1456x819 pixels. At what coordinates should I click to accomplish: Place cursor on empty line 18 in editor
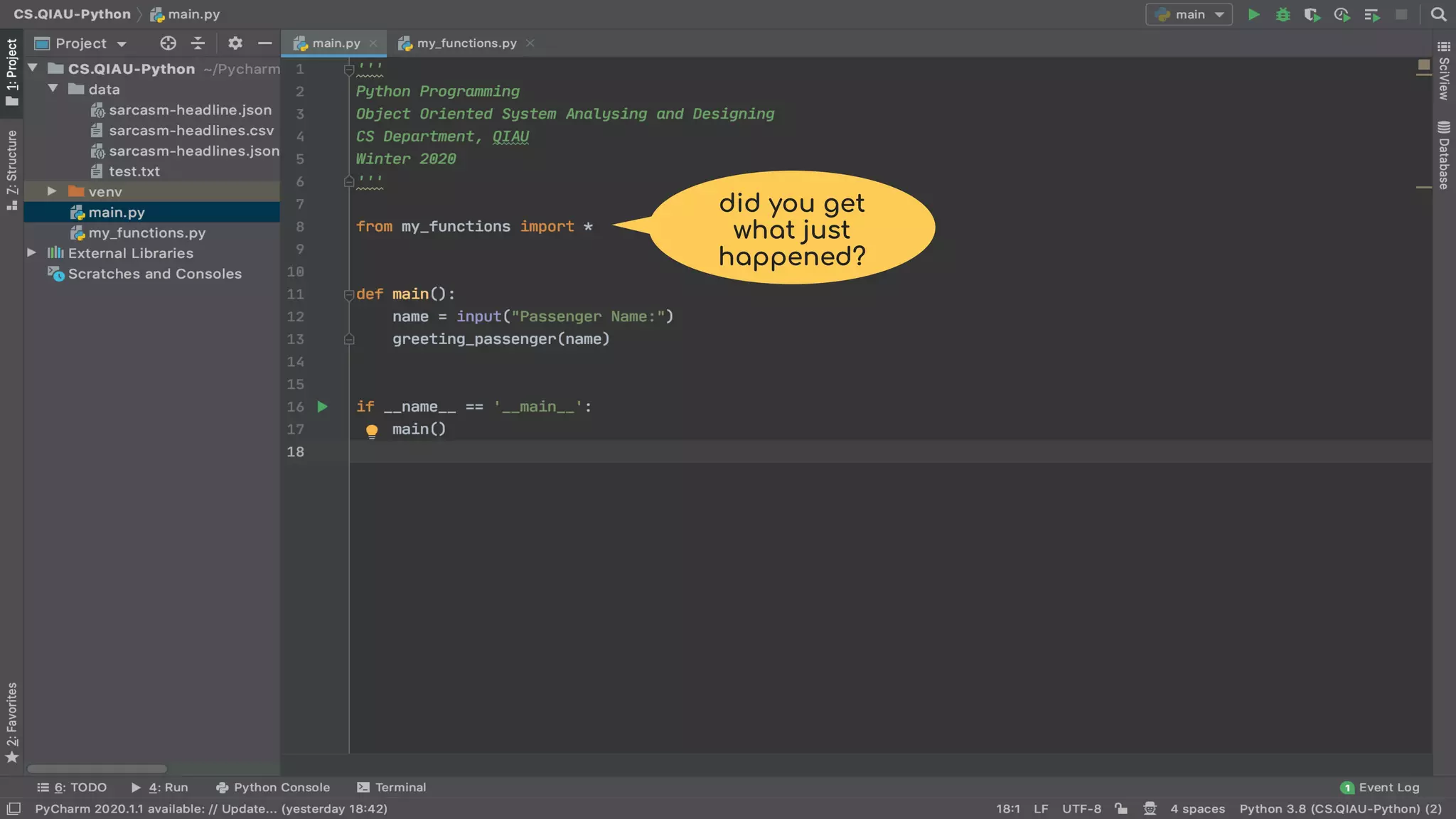(890, 451)
